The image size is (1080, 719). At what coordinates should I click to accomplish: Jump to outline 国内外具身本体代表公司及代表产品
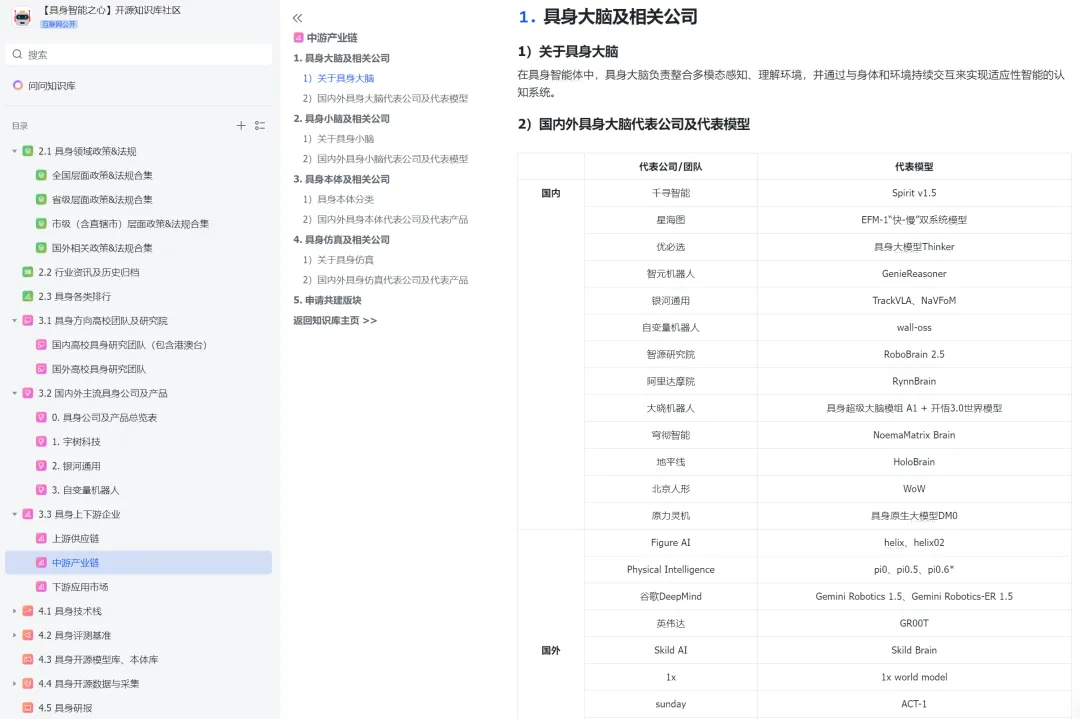(386, 219)
